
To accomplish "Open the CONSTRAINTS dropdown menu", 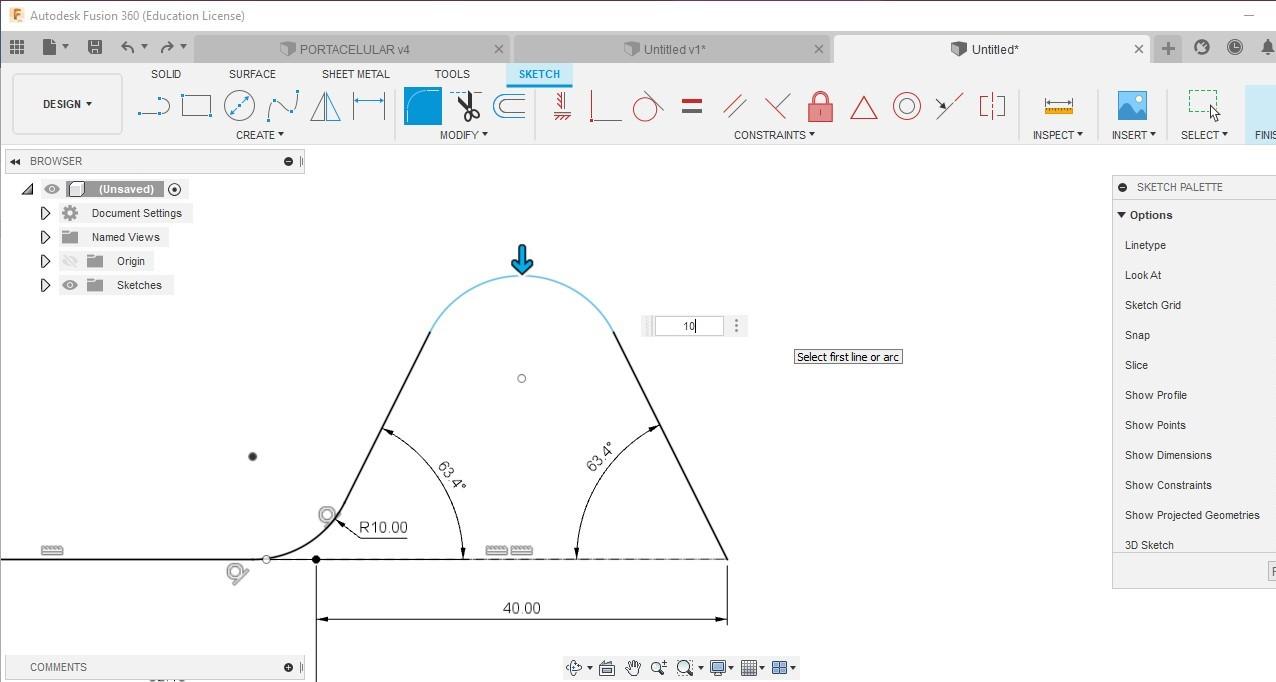I will (773, 135).
